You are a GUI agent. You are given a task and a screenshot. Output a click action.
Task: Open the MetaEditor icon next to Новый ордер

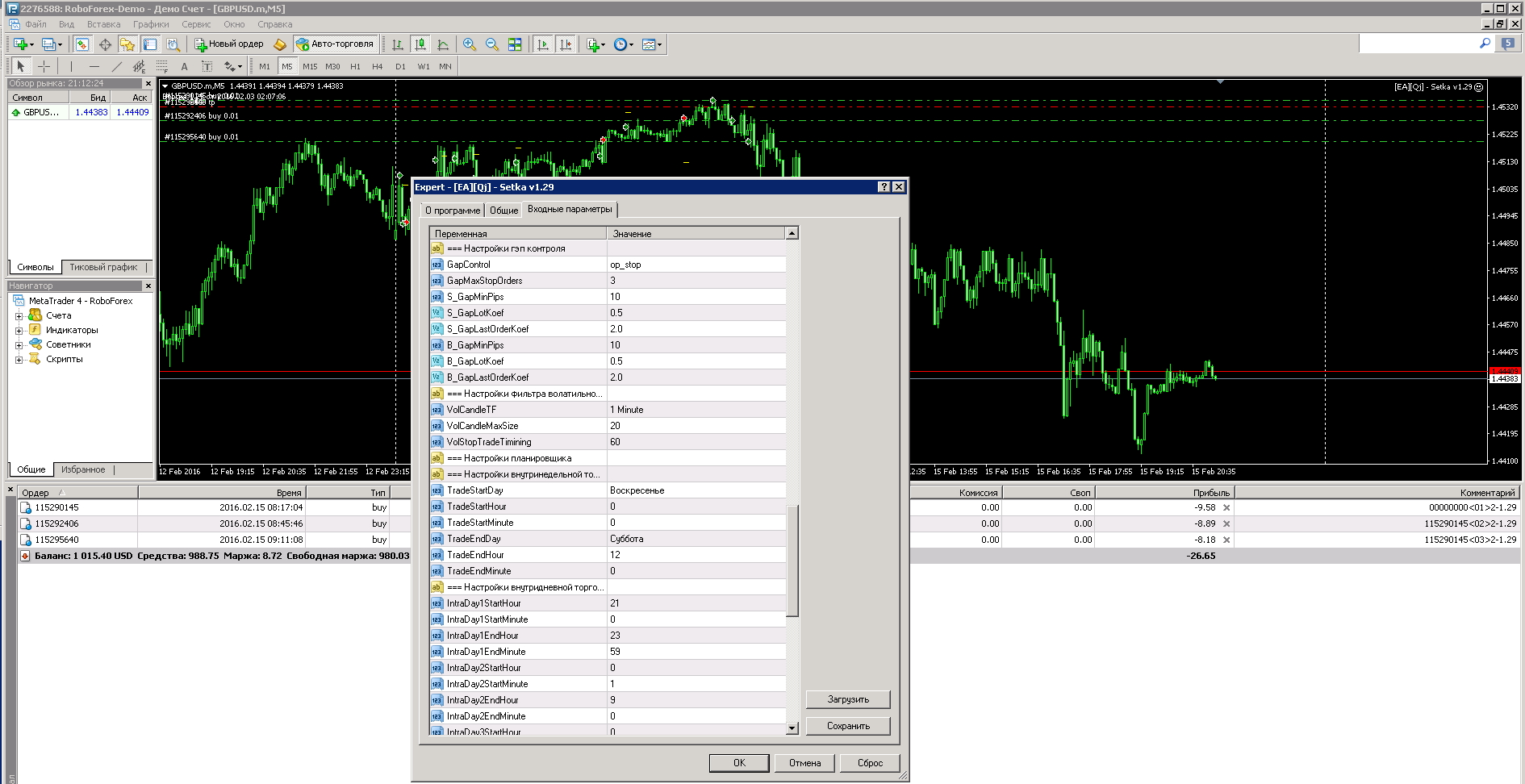coord(280,44)
